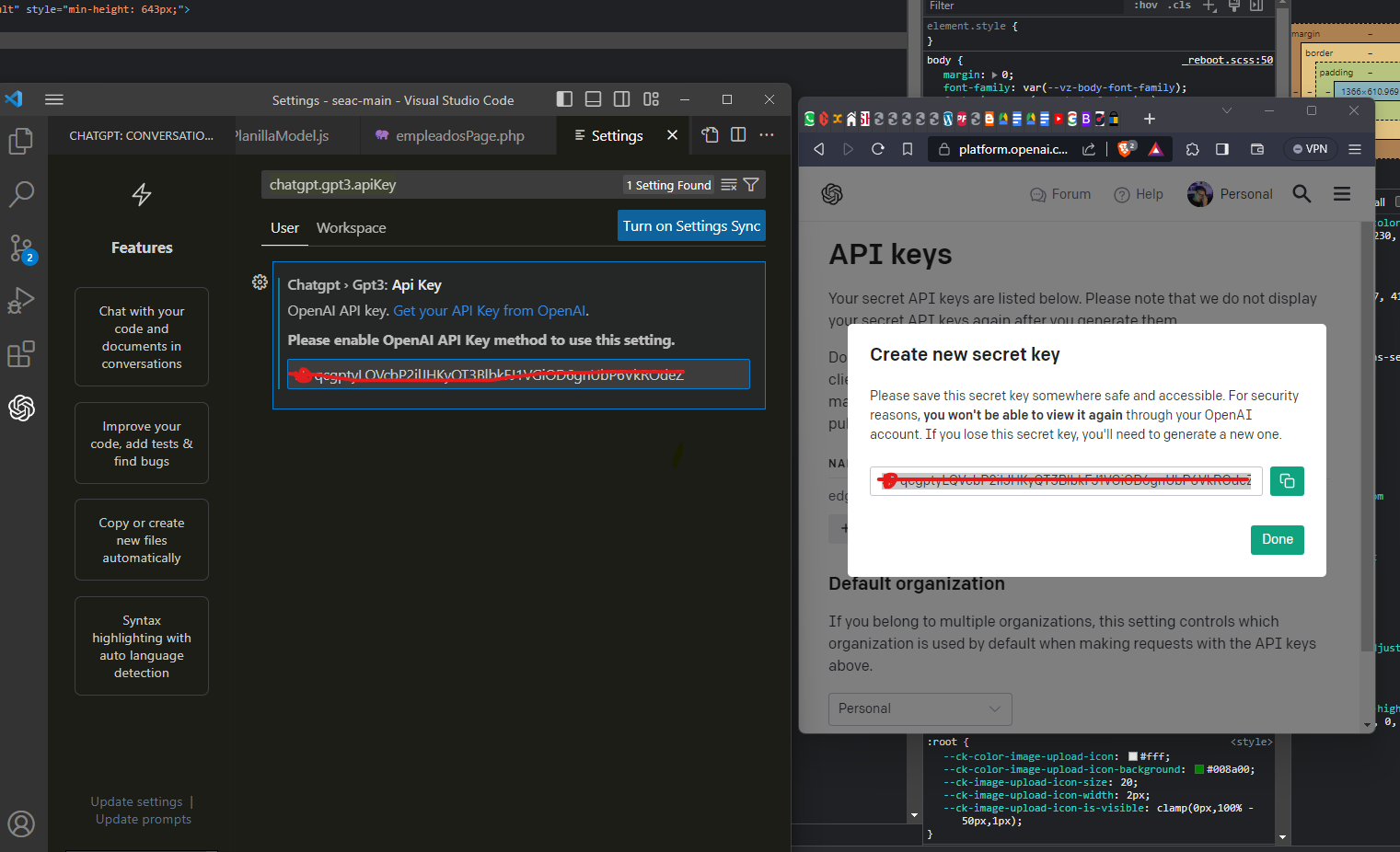Open OpenAI page search magnifier
Viewport: 1400px width, 852px height.
pyautogui.click(x=1302, y=193)
